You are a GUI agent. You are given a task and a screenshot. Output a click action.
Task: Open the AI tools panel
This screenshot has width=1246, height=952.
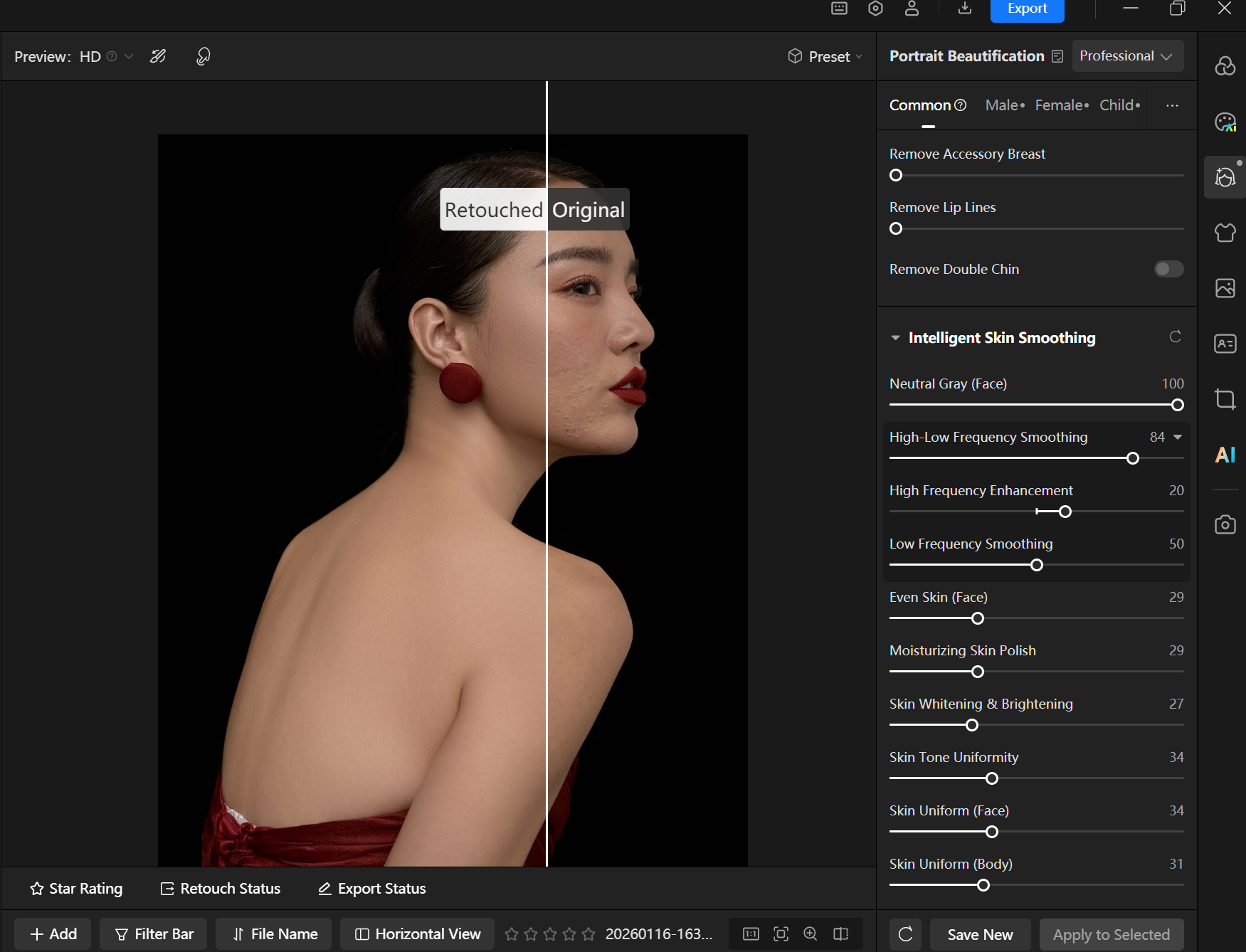click(x=1225, y=455)
